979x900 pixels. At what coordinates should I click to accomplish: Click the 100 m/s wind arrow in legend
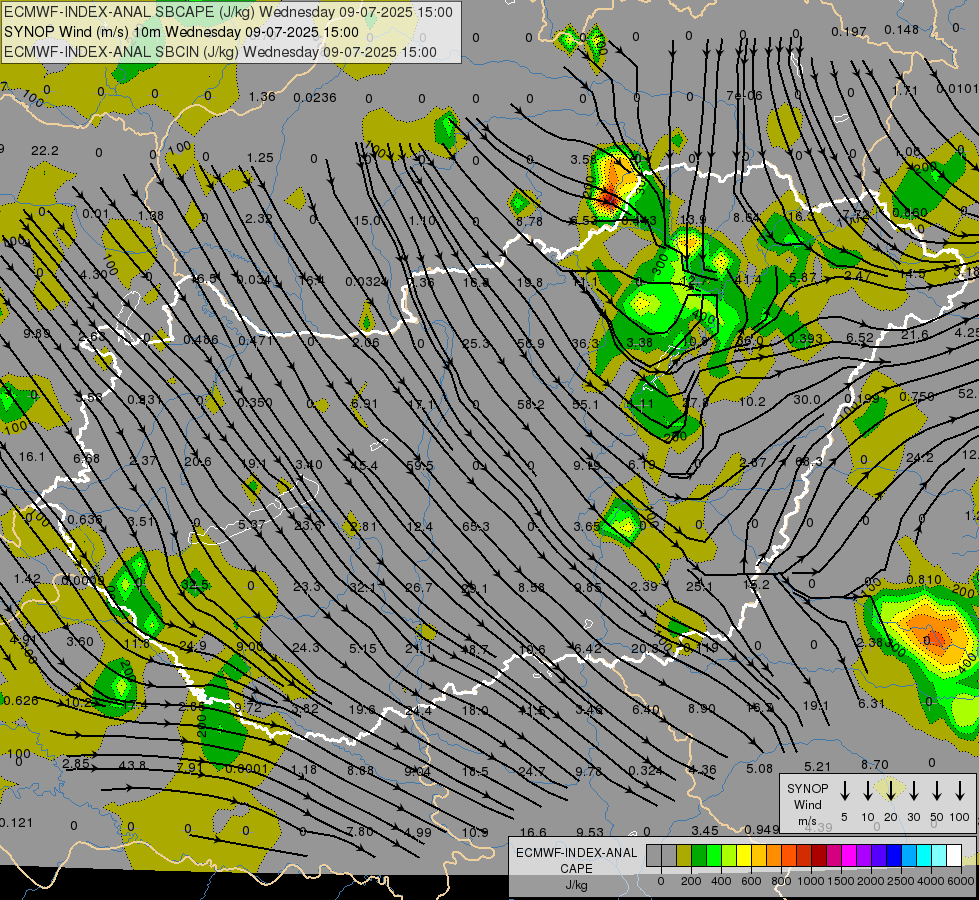(x=960, y=791)
